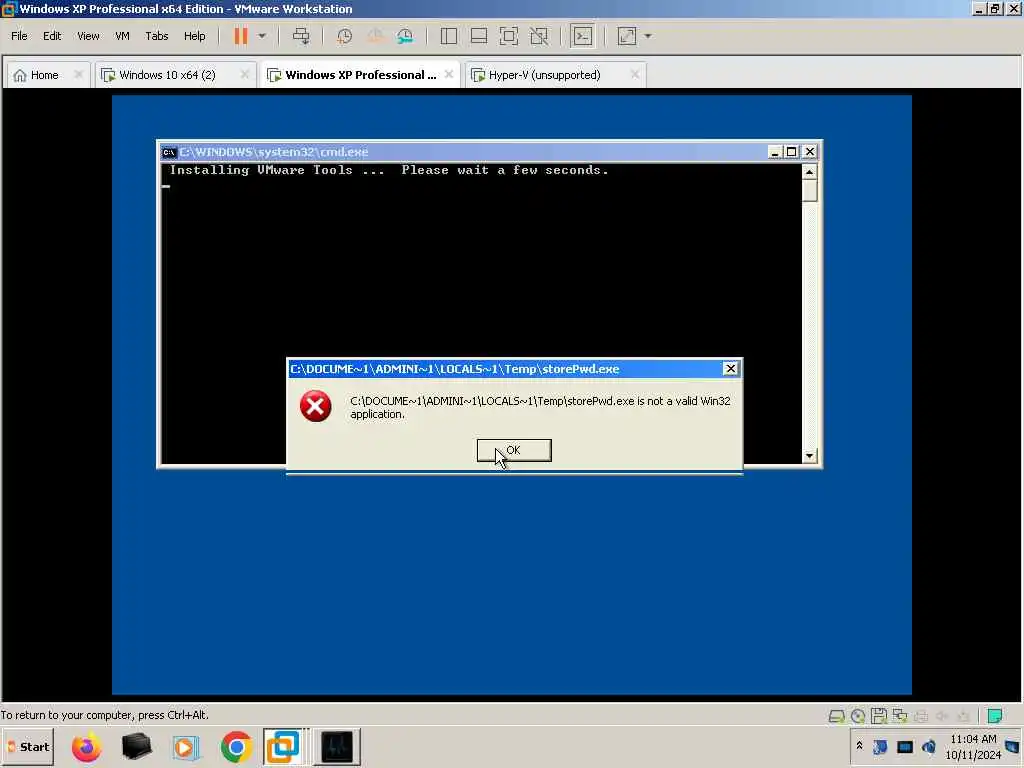Screen dimensions: 1024x768
Task: Click the greyed revert to snapshot icon
Action: tap(375, 36)
